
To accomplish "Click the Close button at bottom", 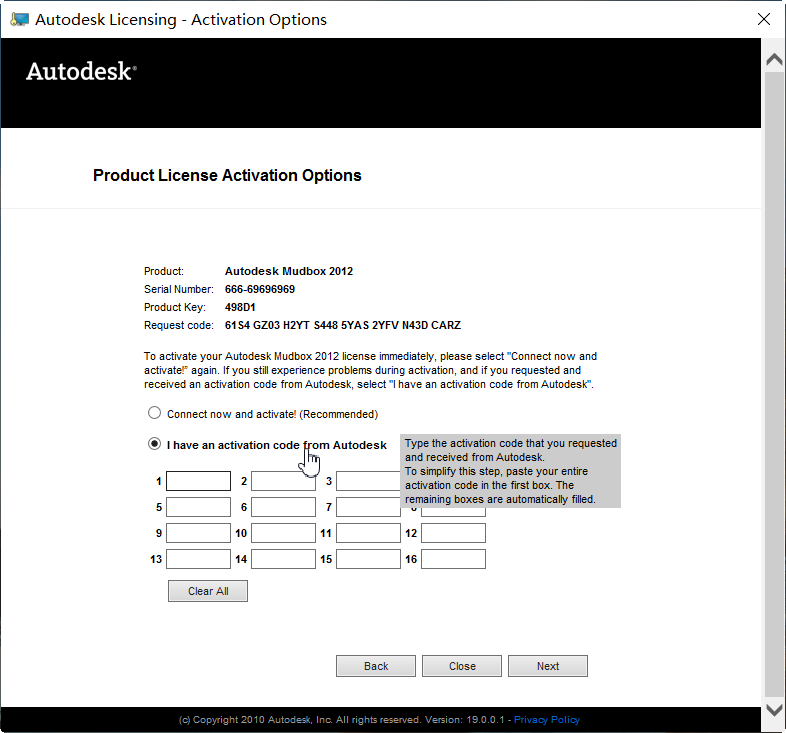I will tap(462, 666).
